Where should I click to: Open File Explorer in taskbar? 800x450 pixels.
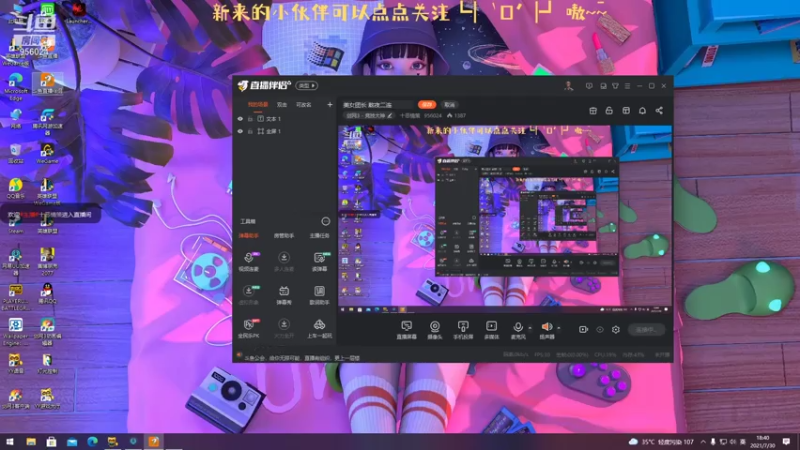click(31, 441)
